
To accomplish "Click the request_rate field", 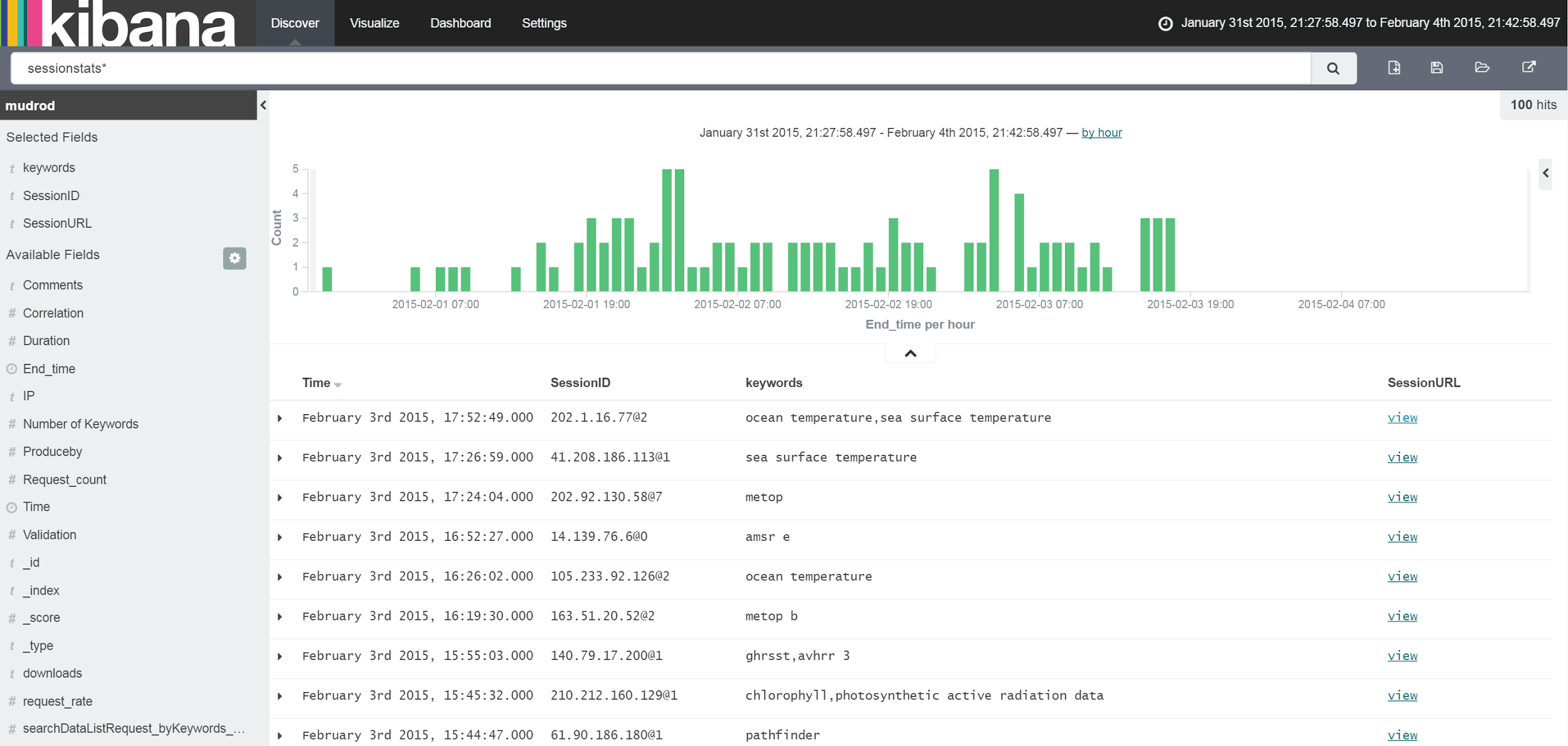I will tap(58, 701).
